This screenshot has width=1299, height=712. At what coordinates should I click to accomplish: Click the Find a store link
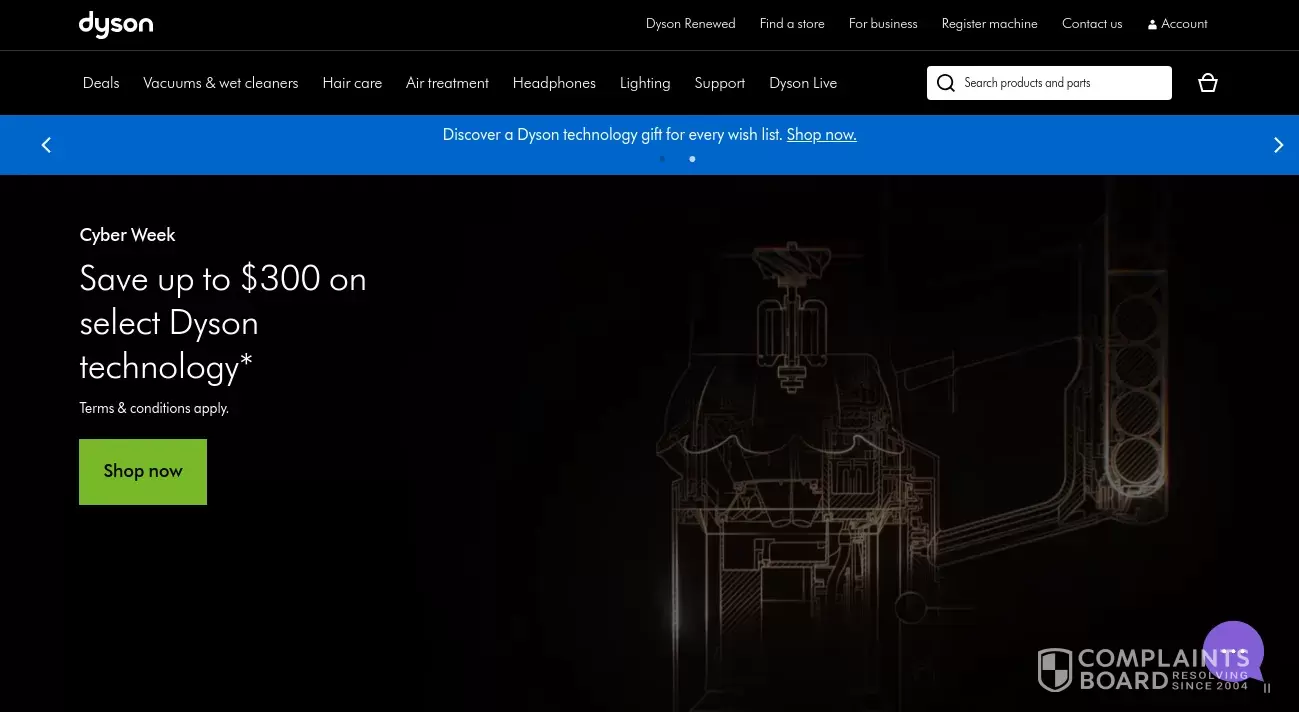click(x=791, y=24)
